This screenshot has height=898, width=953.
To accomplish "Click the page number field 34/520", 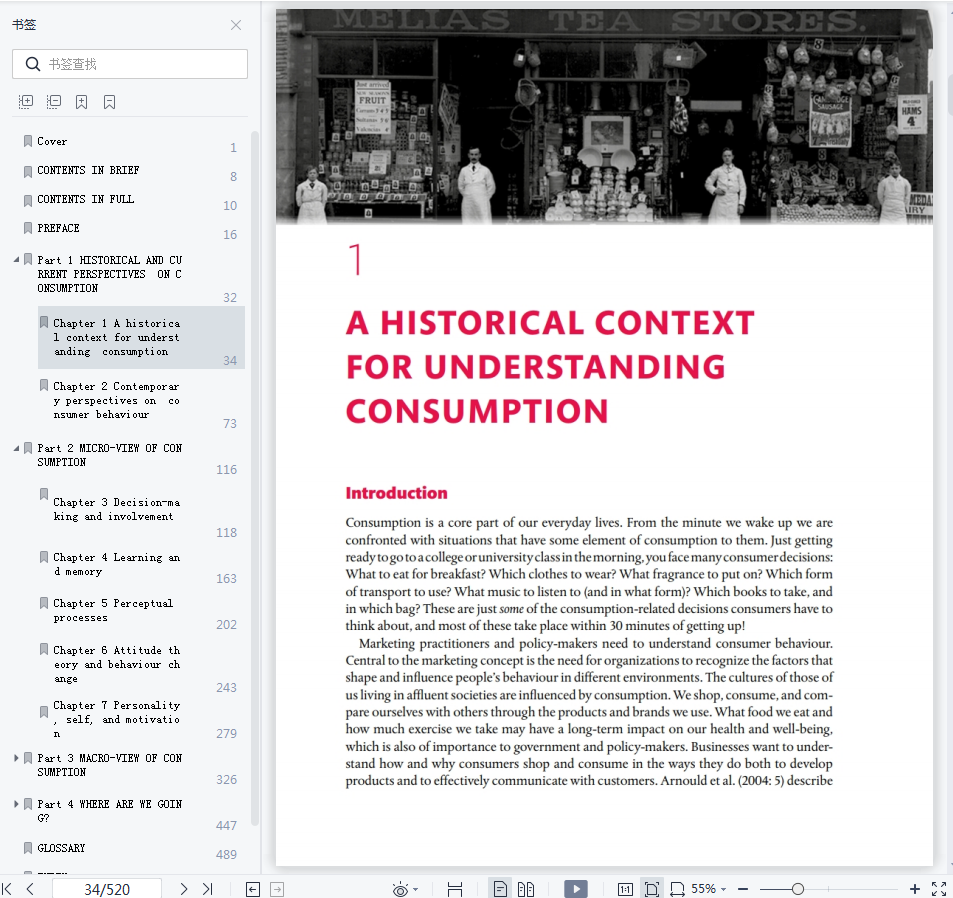I will (107, 889).
